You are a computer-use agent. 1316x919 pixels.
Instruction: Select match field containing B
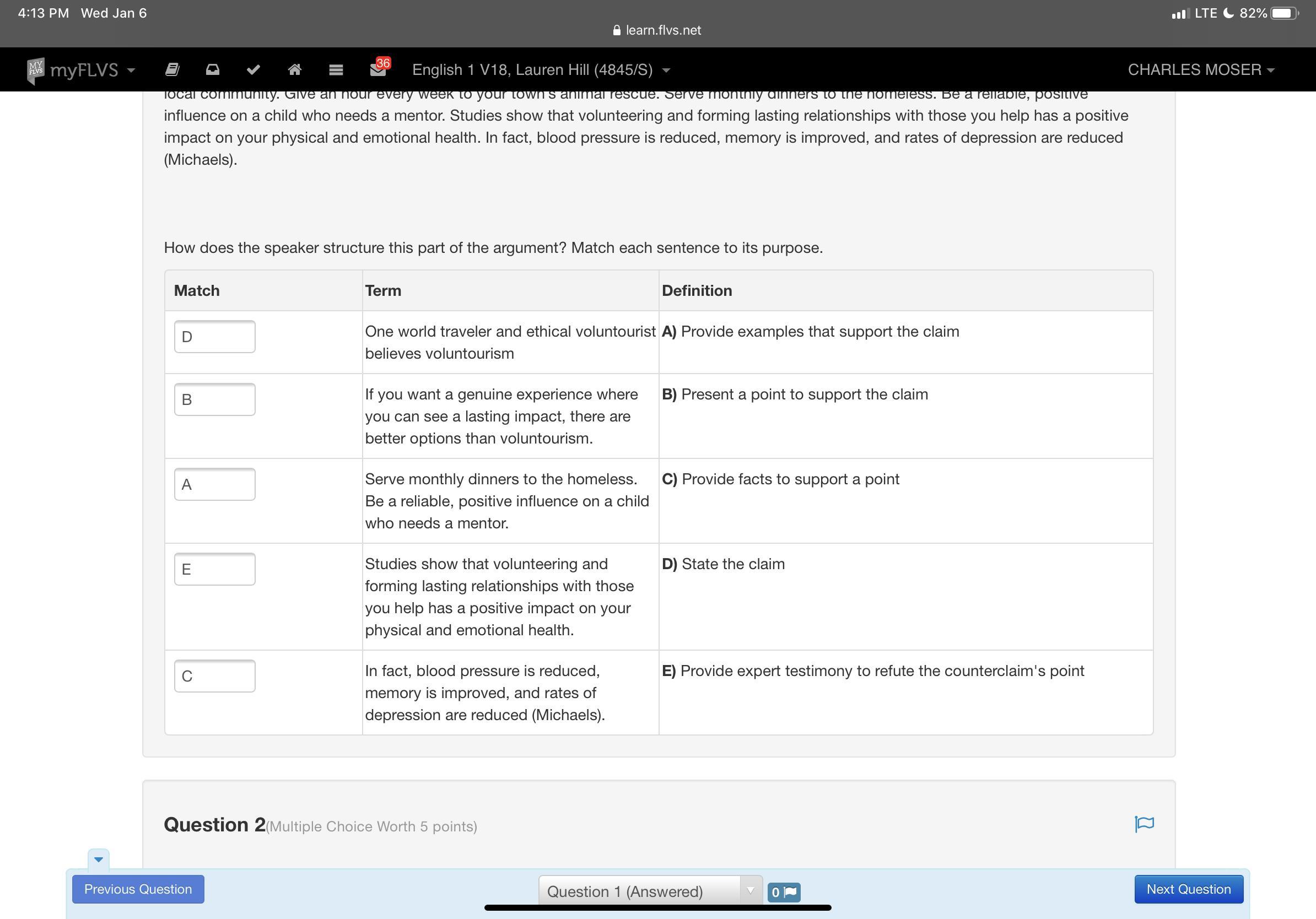(214, 399)
